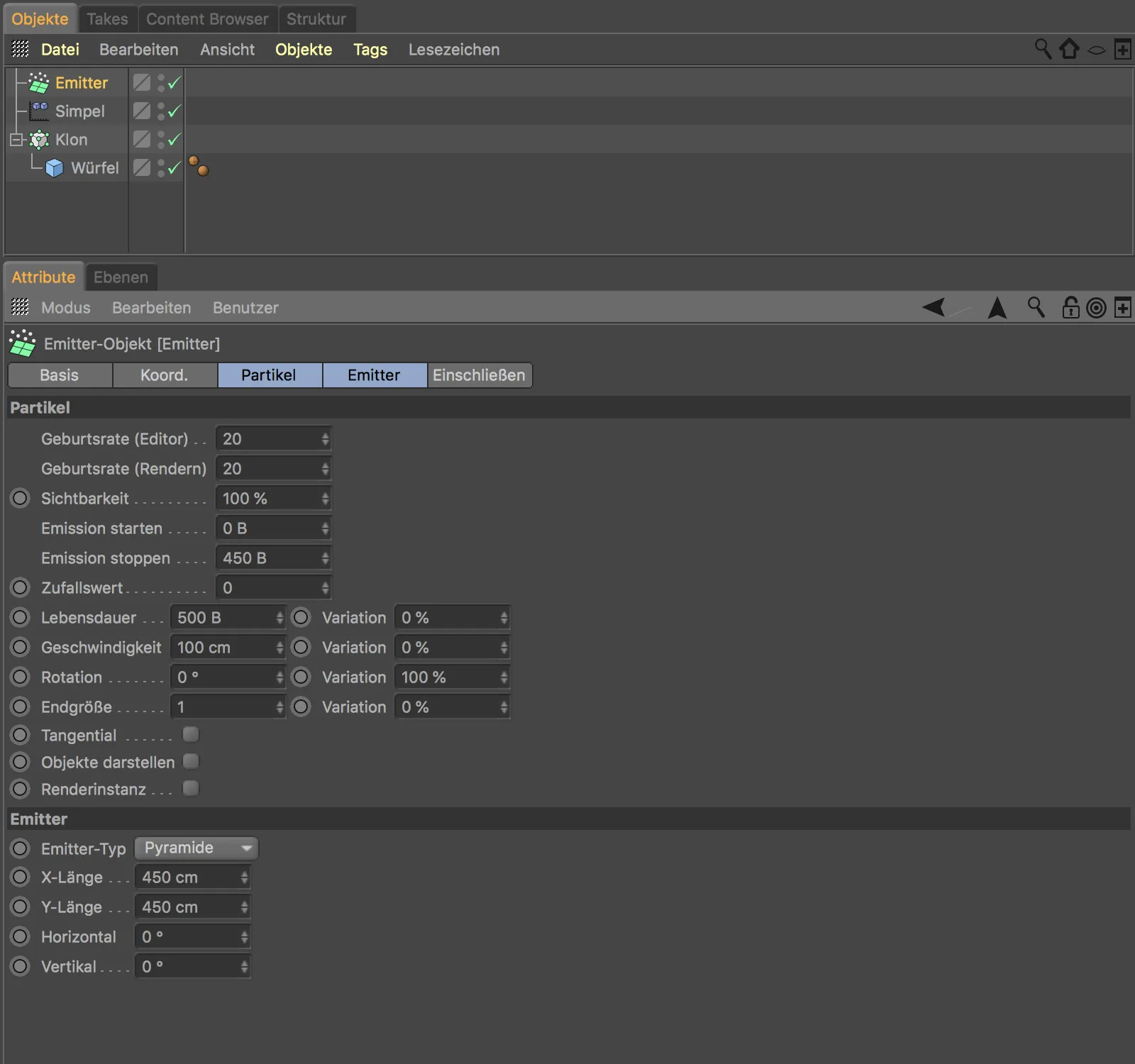Click stepper arrows of Vertikal
This screenshot has height=1064, width=1135.
(244, 967)
